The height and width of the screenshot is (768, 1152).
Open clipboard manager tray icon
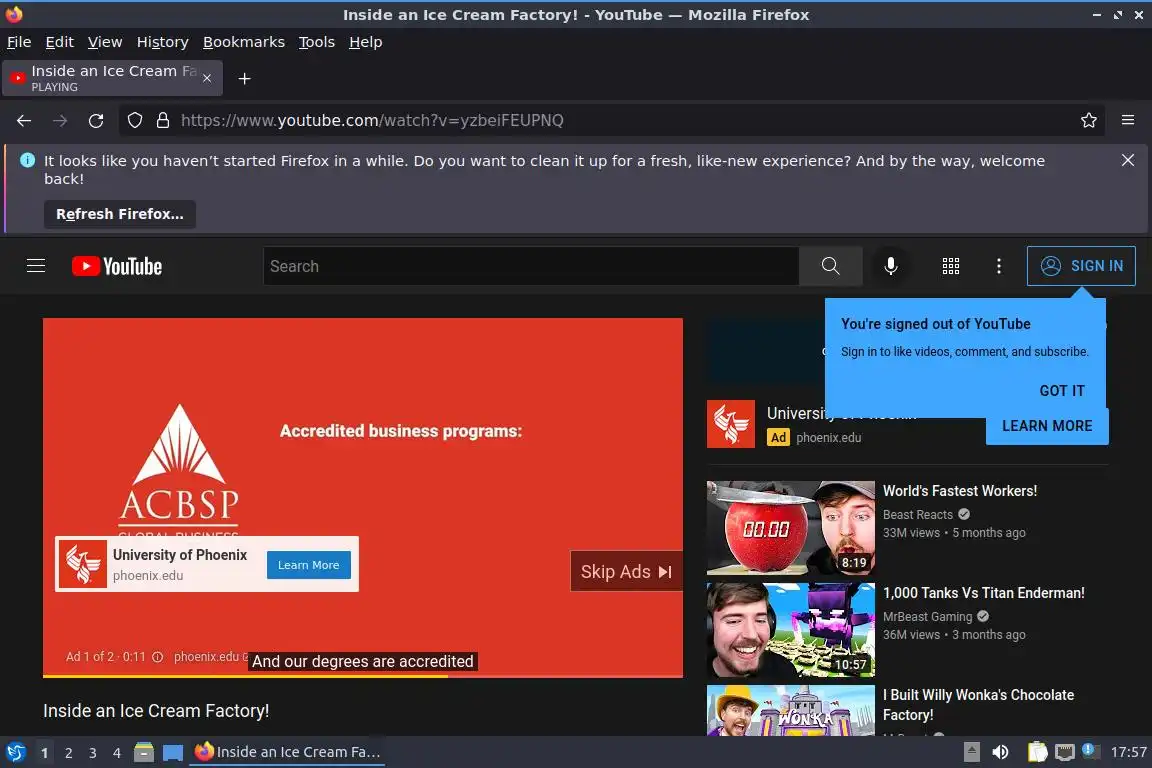point(1037,753)
